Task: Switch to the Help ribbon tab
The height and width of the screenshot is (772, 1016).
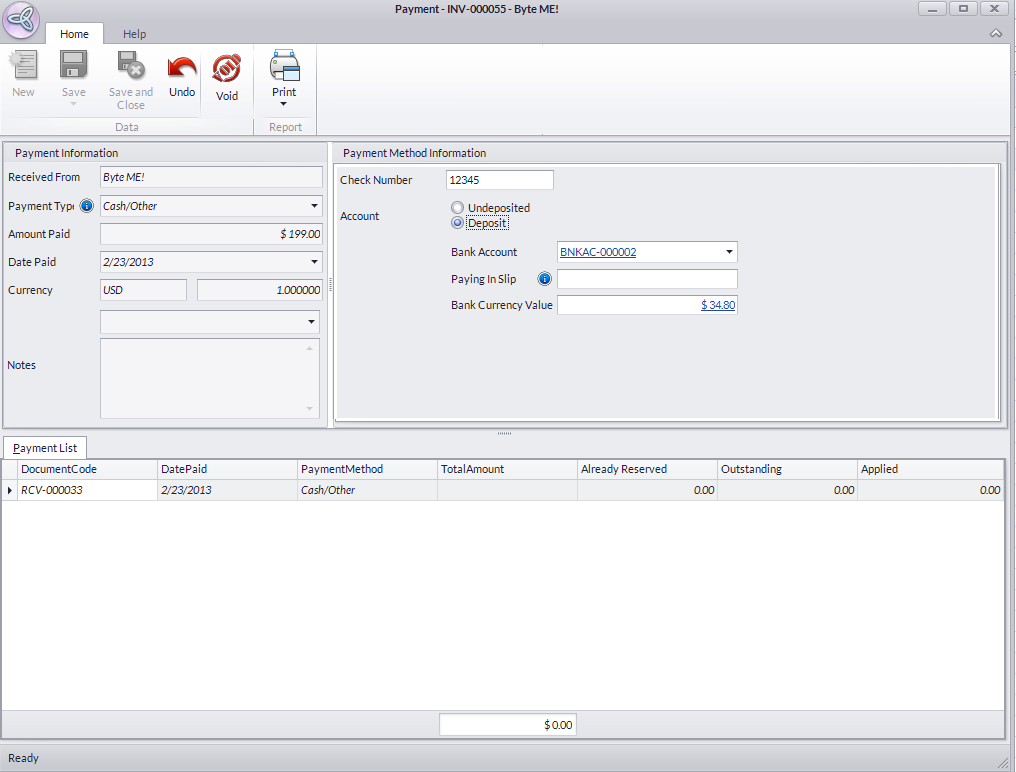Action: (x=134, y=34)
